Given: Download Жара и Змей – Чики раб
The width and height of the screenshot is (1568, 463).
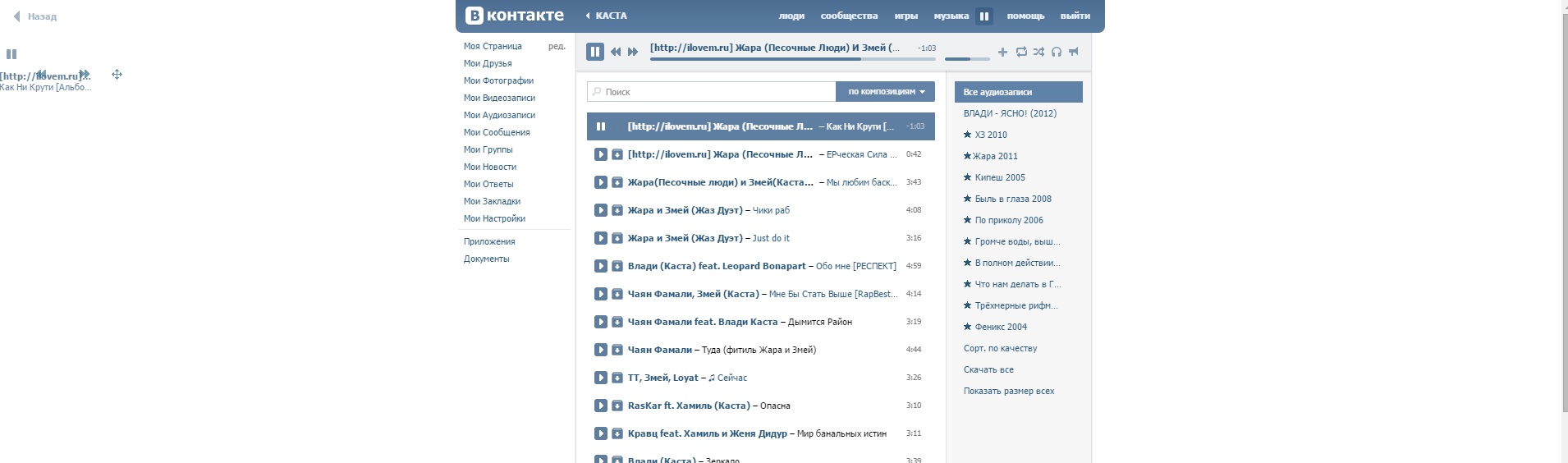Looking at the screenshot, I should [617, 210].
